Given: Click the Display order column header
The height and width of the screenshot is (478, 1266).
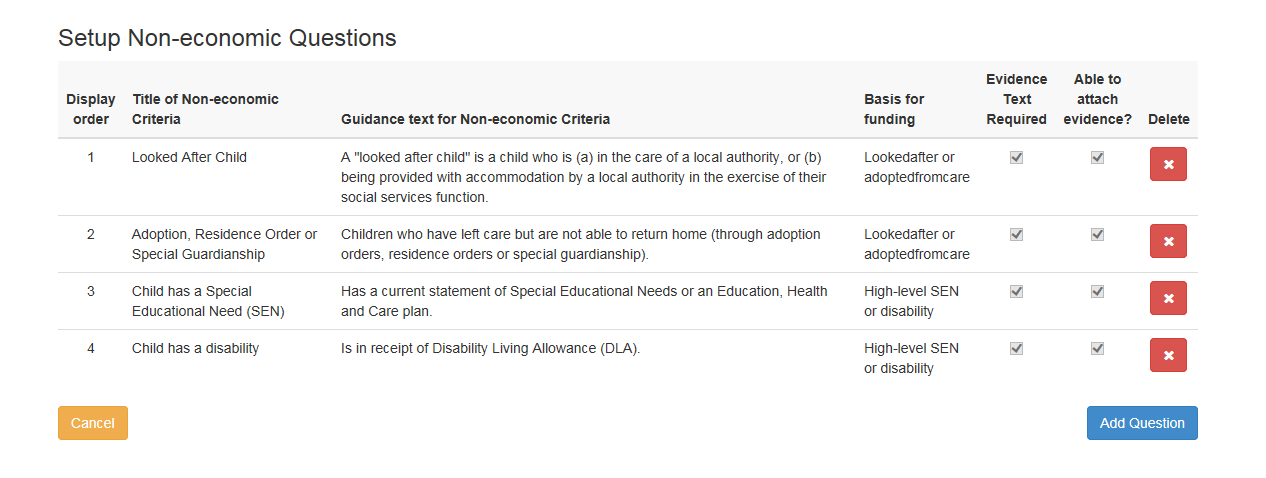Looking at the screenshot, I should click(91, 109).
